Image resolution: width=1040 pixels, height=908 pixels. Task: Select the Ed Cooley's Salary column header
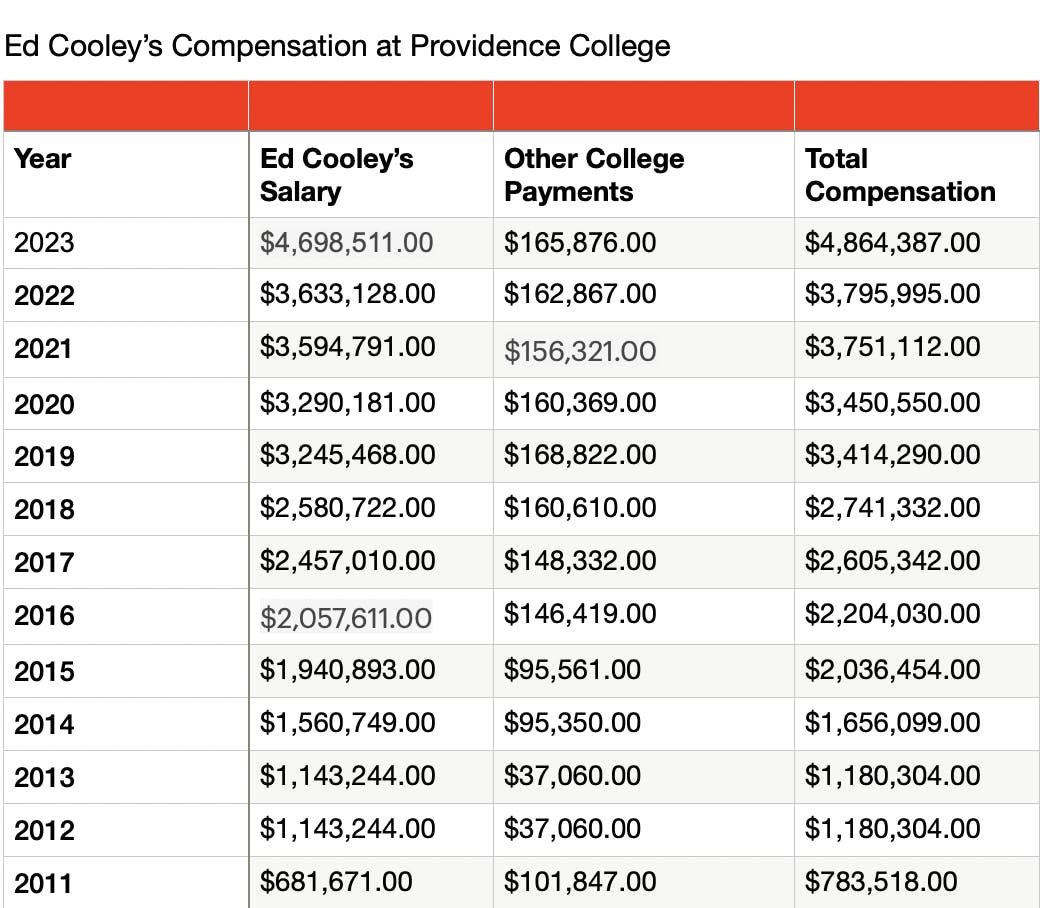click(336, 175)
